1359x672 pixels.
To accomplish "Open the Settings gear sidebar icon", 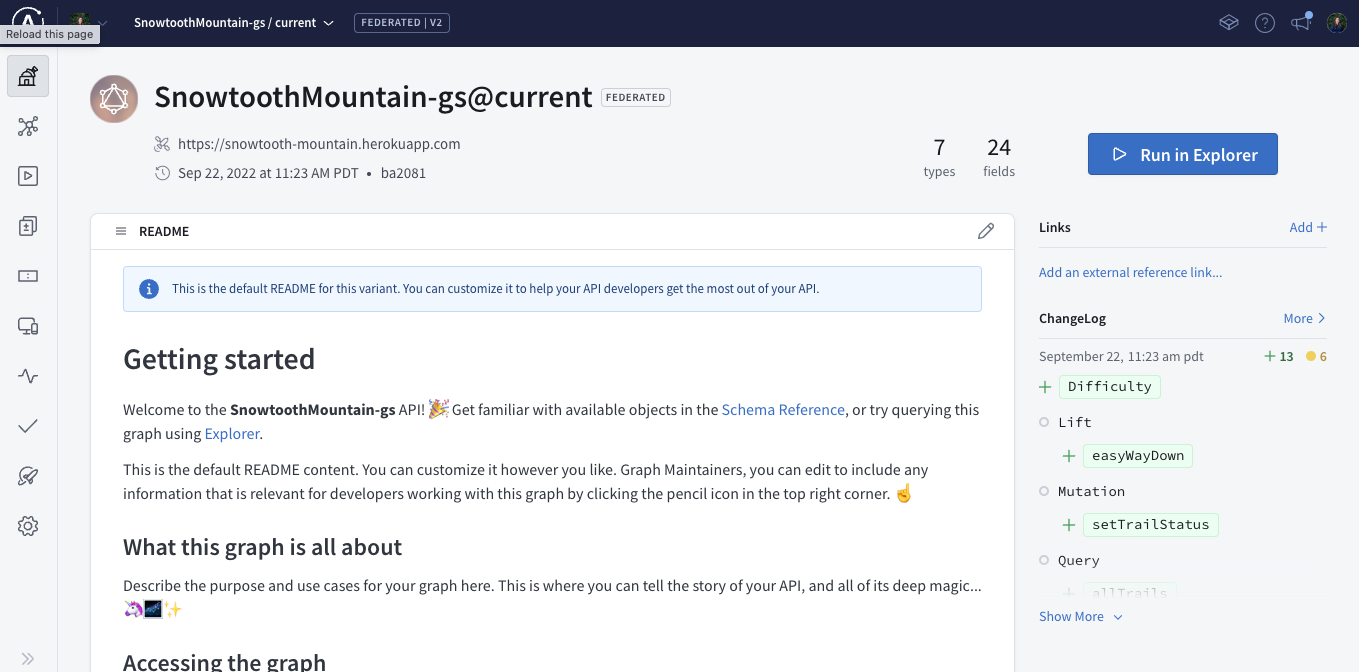I will pyautogui.click(x=28, y=526).
